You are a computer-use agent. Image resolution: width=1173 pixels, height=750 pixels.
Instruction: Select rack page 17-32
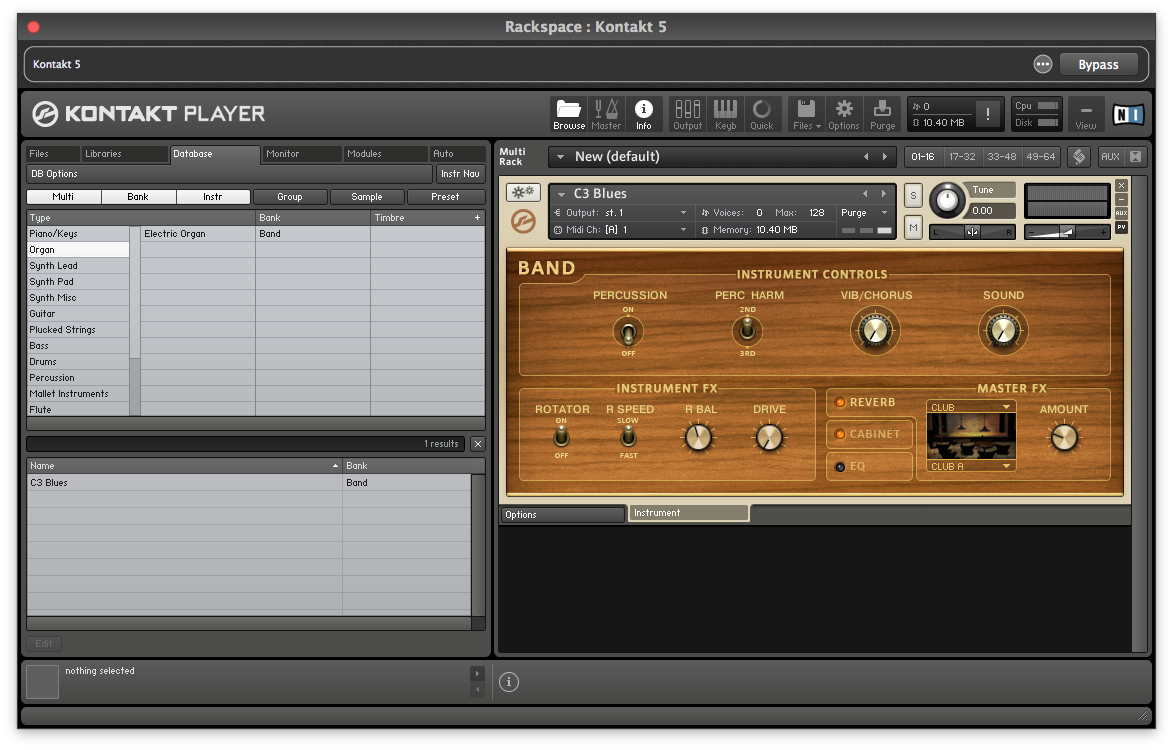[962, 157]
